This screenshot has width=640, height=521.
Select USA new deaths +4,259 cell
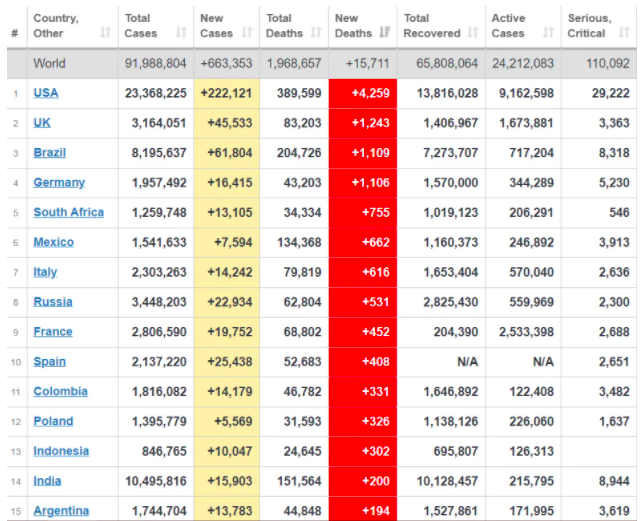(363, 94)
